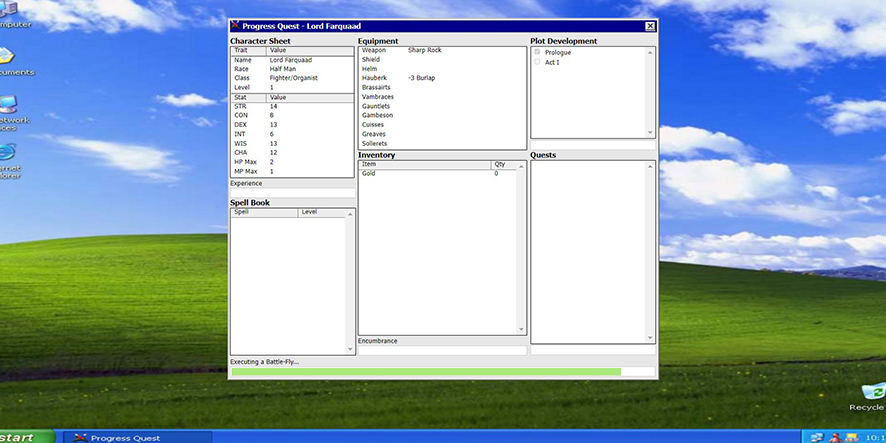This screenshot has width=886, height=443.
Task: Select the Gambeson equipment row
Action: coord(442,115)
